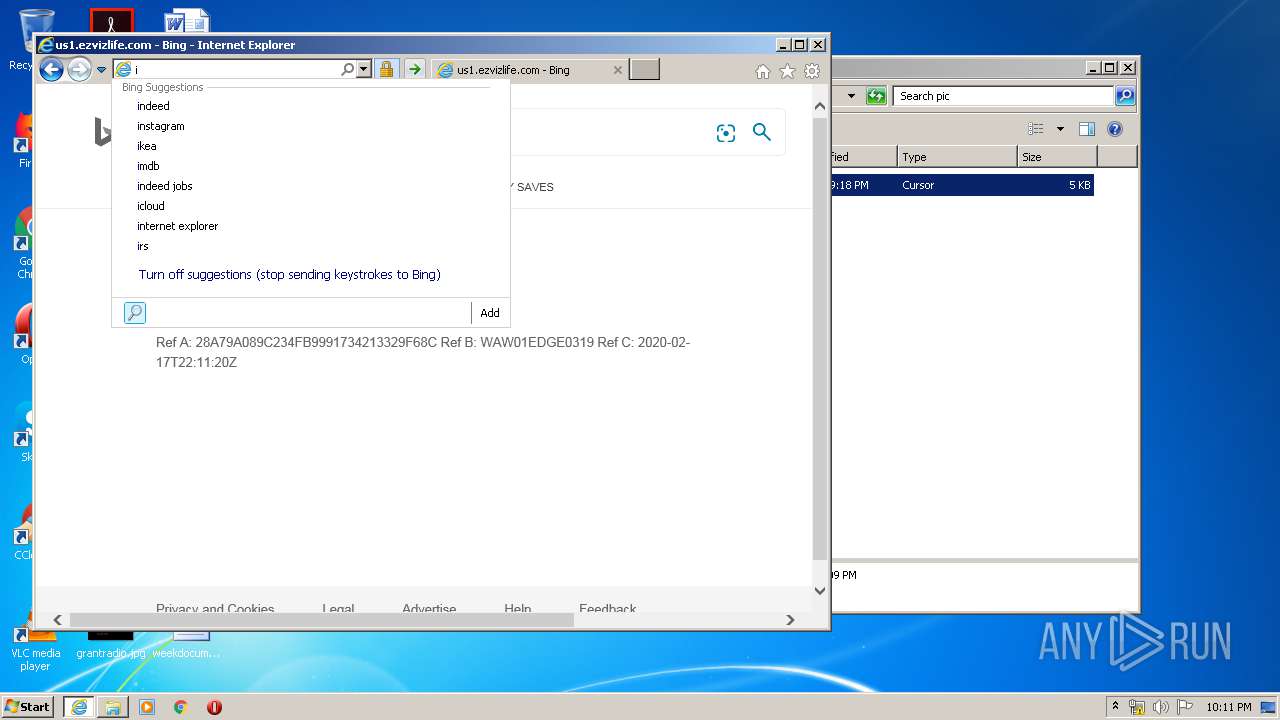
Task: Choose the 'internet explorer' suggestion
Action: (x=178, y=226)
